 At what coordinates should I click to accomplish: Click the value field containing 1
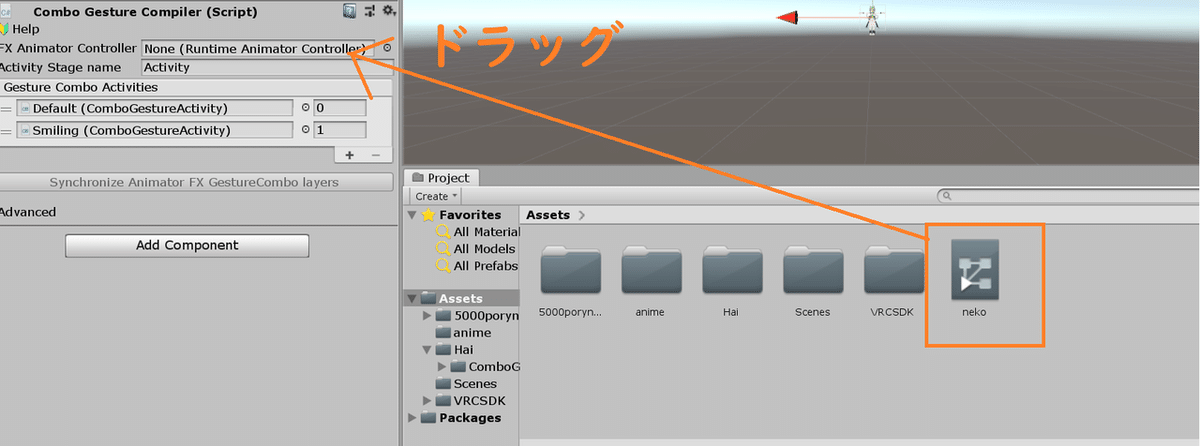[340, 130]
